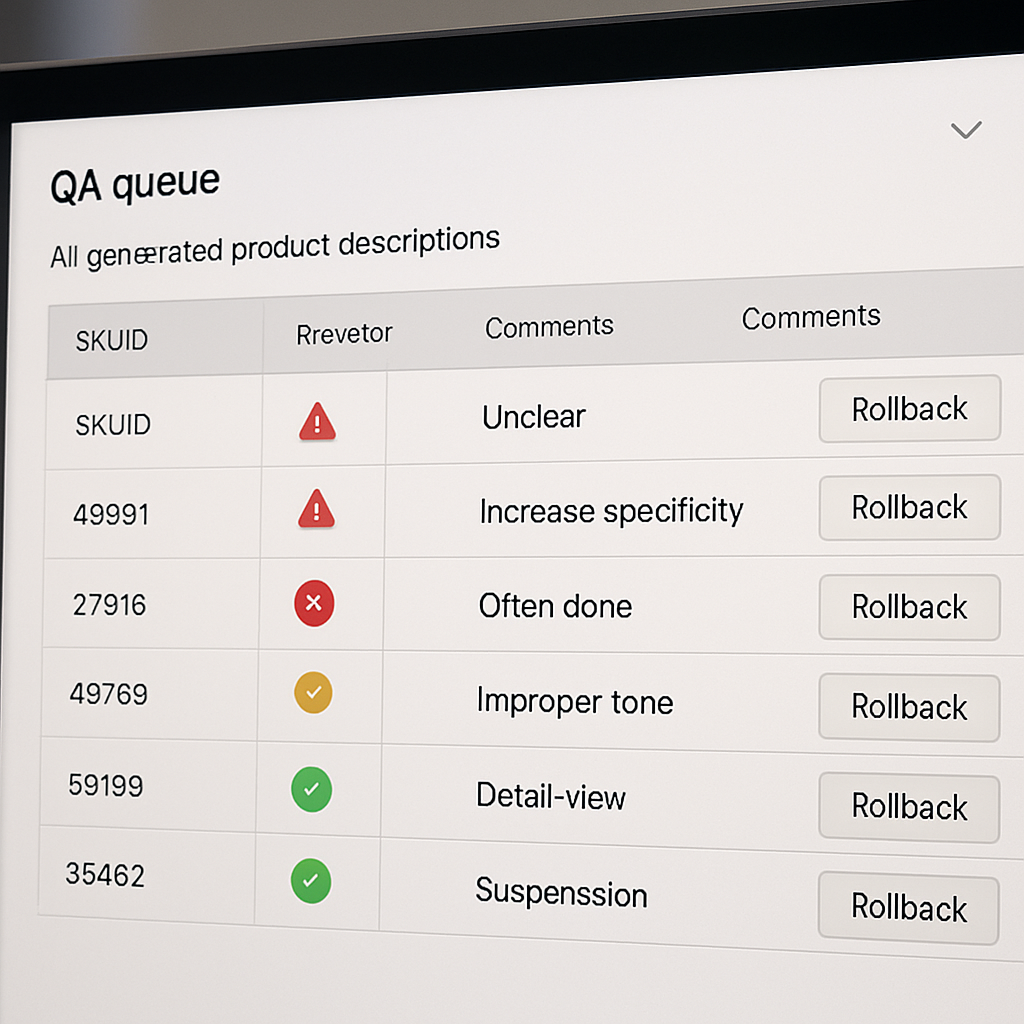Open the Increase specificity comment
The width and height of the screenshot is (1024, 1024).
pos(611,511)
